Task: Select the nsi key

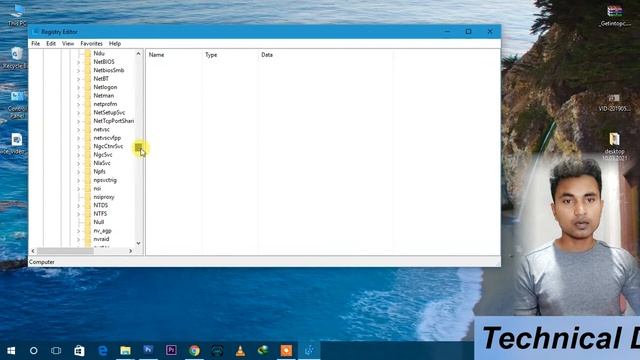Action: pos(97,189)
